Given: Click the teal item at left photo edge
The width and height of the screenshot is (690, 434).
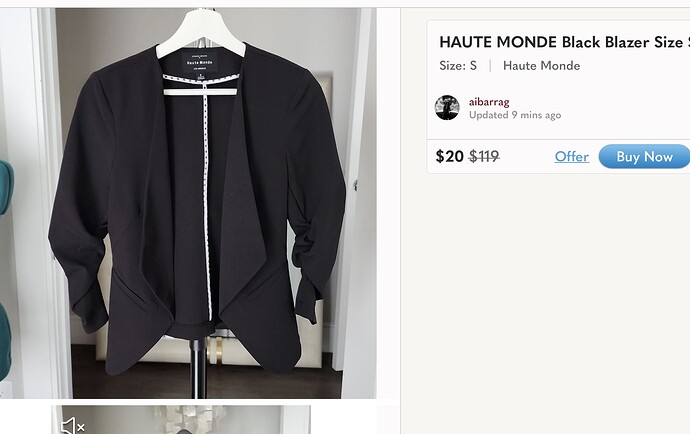Looking at the screenshot, I should (6, 187).
